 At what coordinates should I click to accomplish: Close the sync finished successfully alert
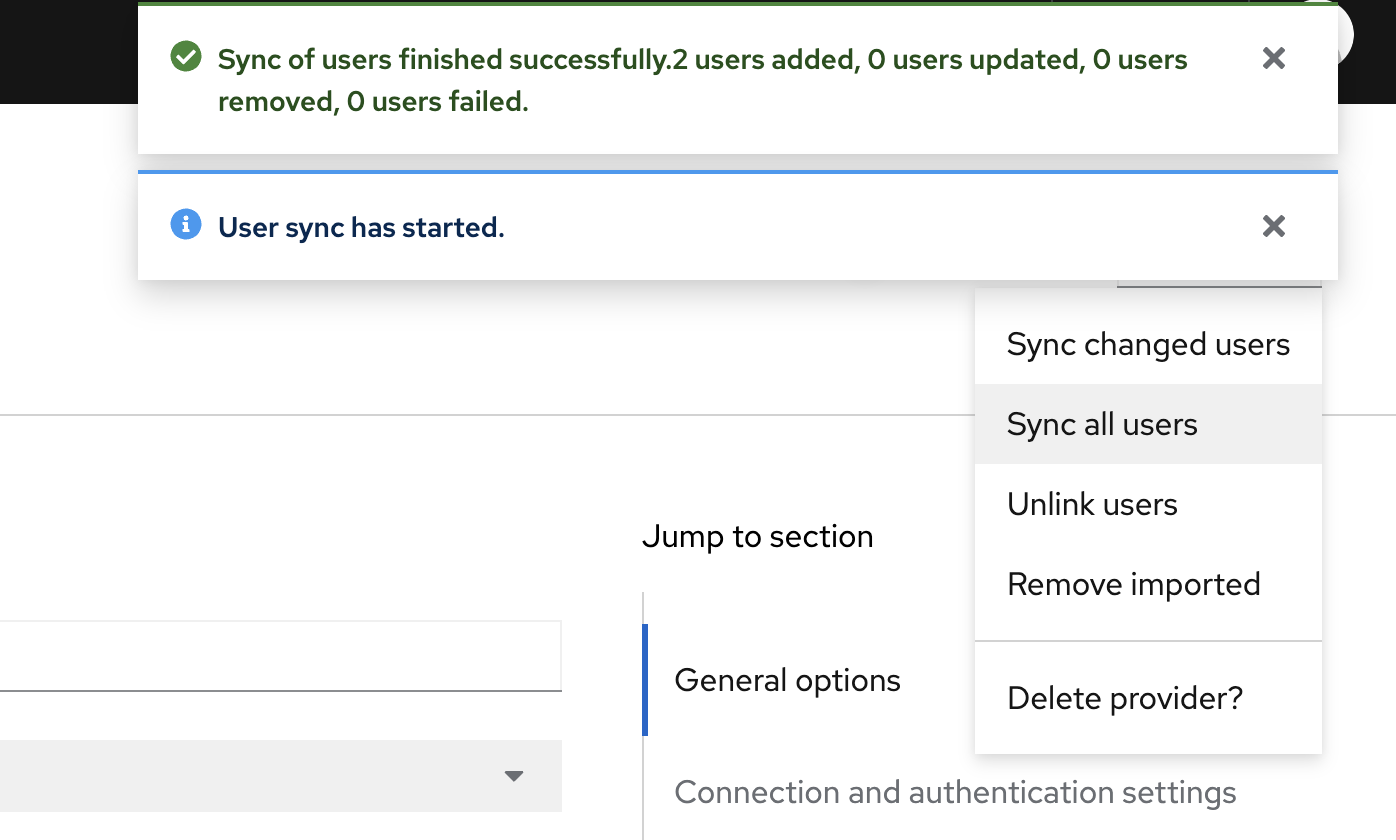(1273, 58)
